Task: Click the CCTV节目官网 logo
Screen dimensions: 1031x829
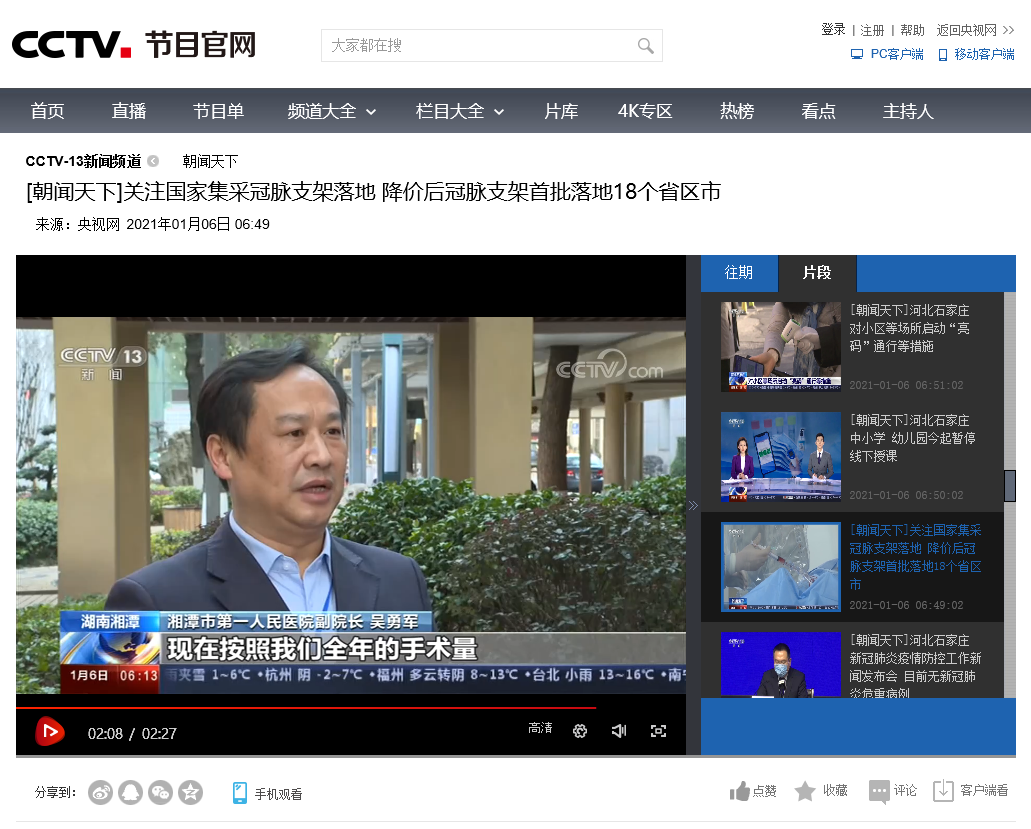Action: [133, 45]
